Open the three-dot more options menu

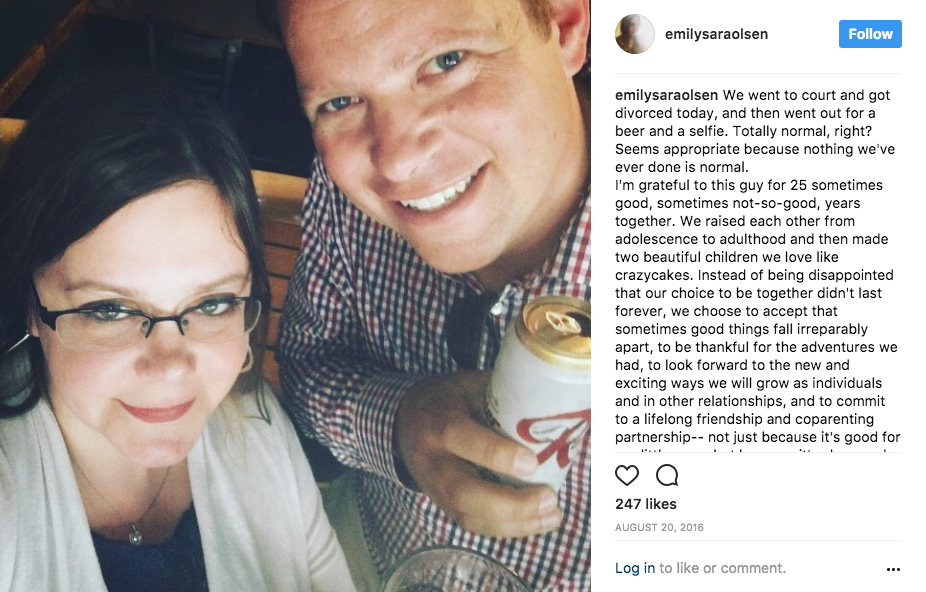[x=893, y=569]
